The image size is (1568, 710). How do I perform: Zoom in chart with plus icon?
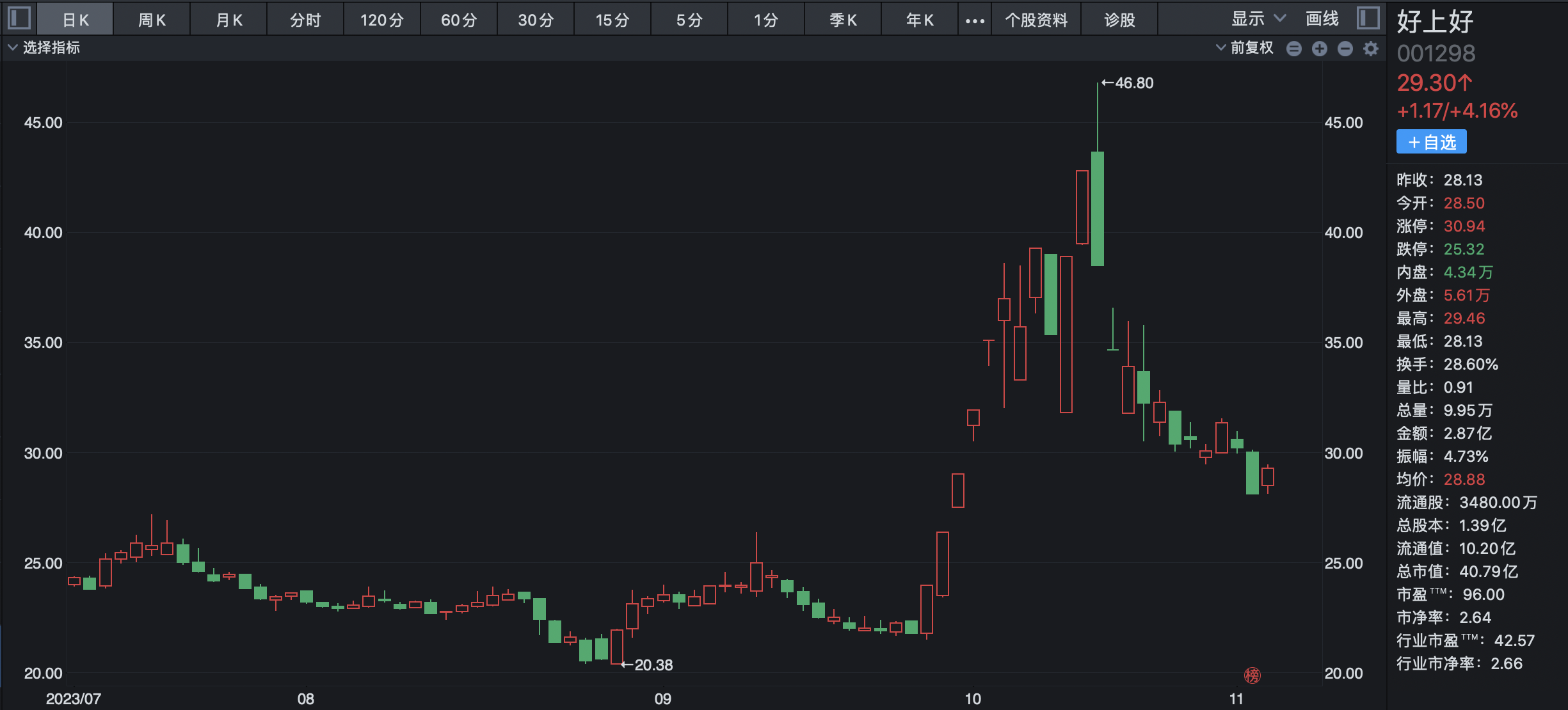[x=1320, y=49]
